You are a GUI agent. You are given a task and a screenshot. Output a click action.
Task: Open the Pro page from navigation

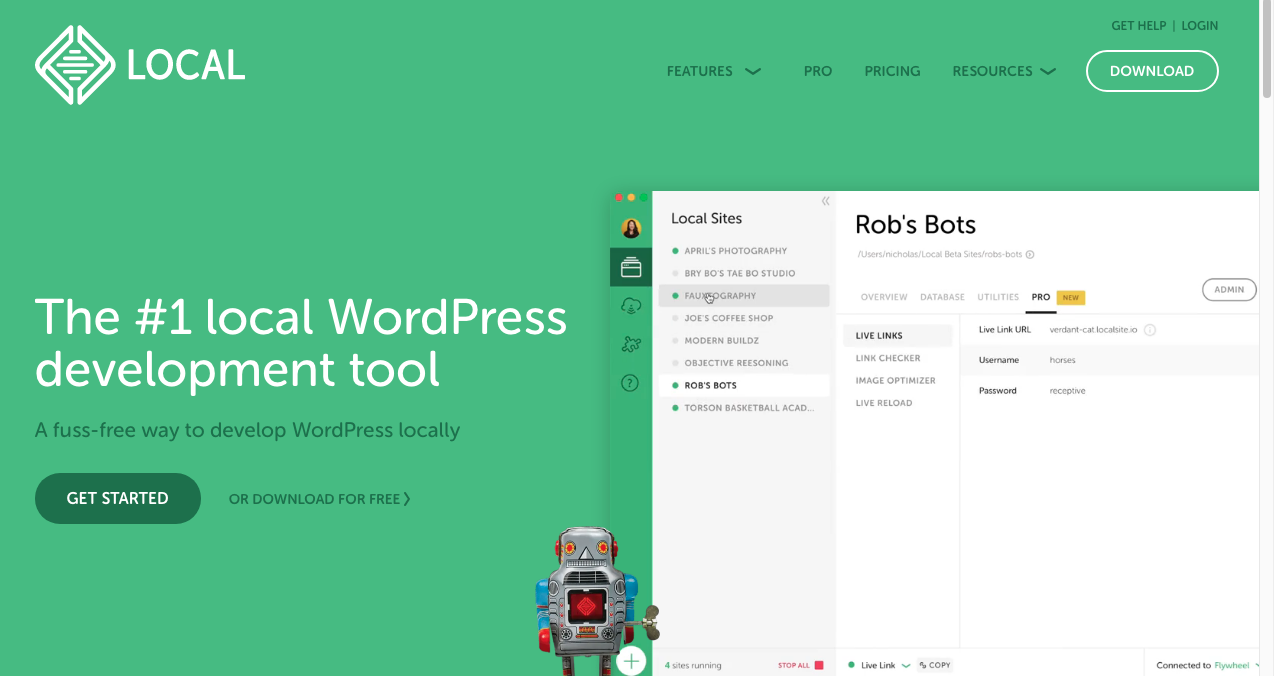[x=818, y=71]
